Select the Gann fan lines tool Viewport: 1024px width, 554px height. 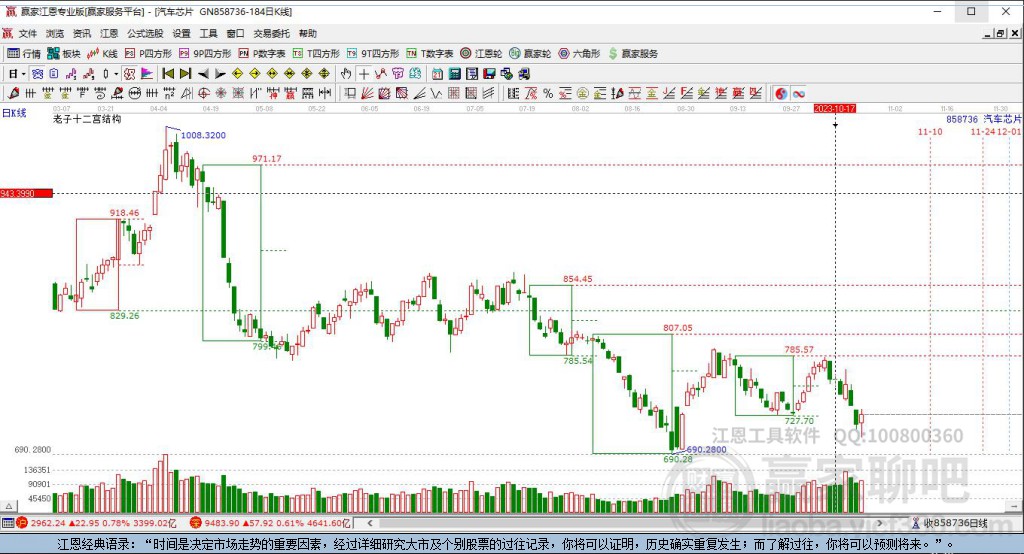[368, 93]
